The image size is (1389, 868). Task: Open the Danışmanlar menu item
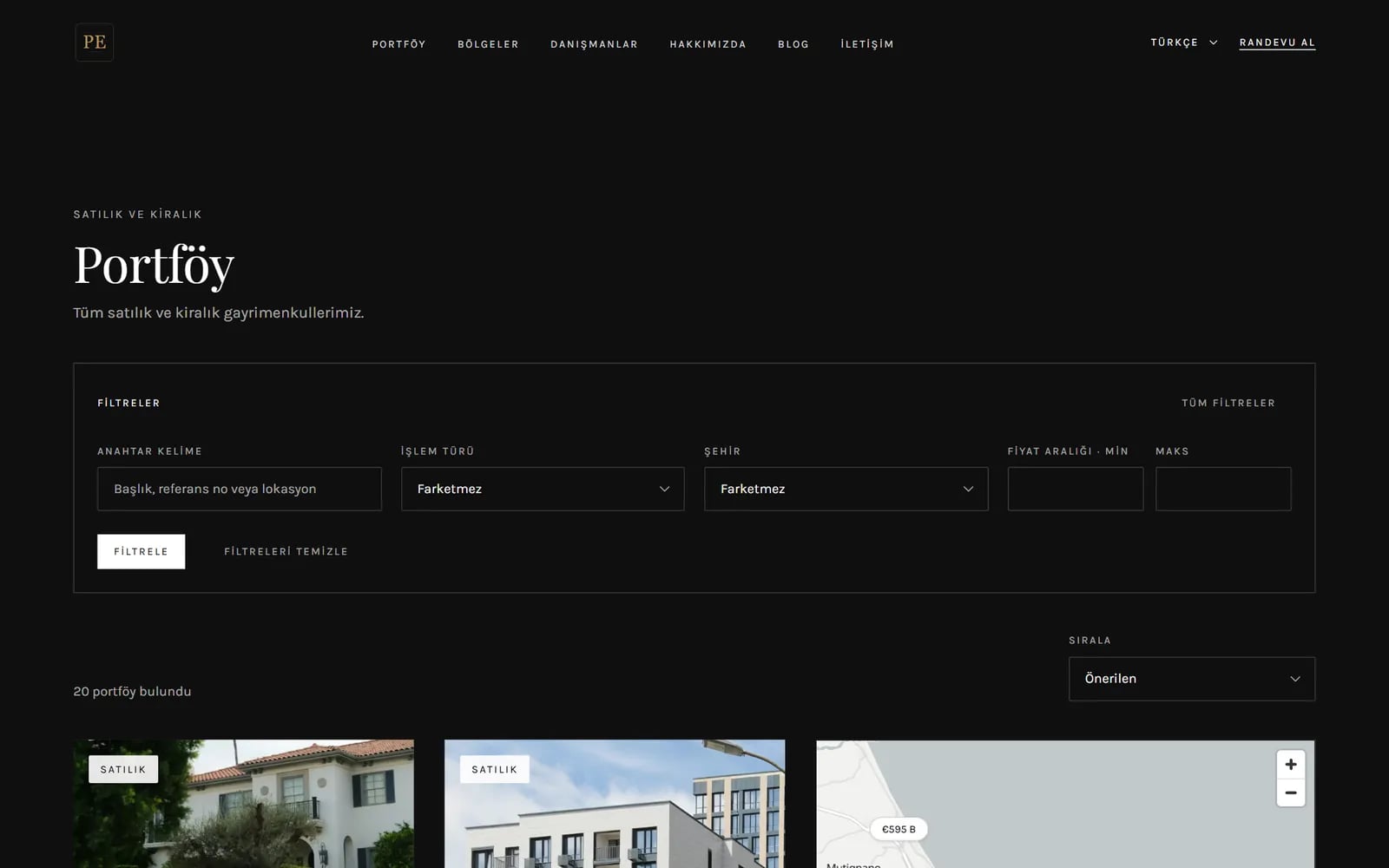594,44
